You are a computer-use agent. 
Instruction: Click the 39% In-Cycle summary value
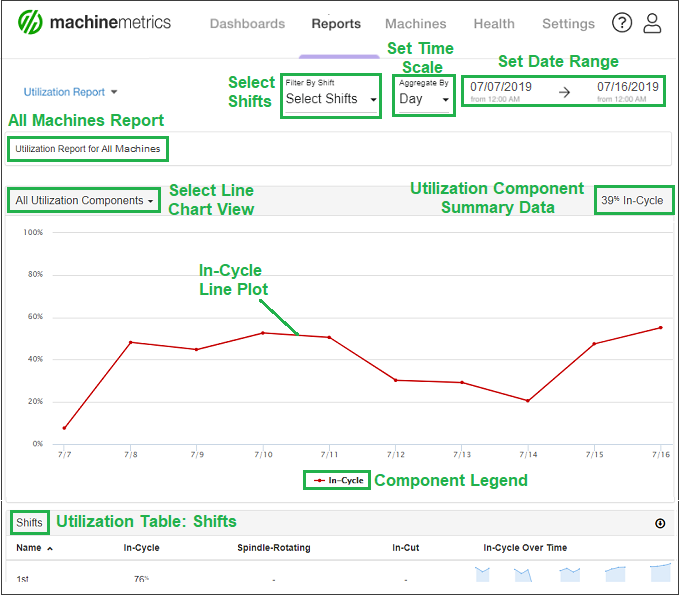point(632,200)
